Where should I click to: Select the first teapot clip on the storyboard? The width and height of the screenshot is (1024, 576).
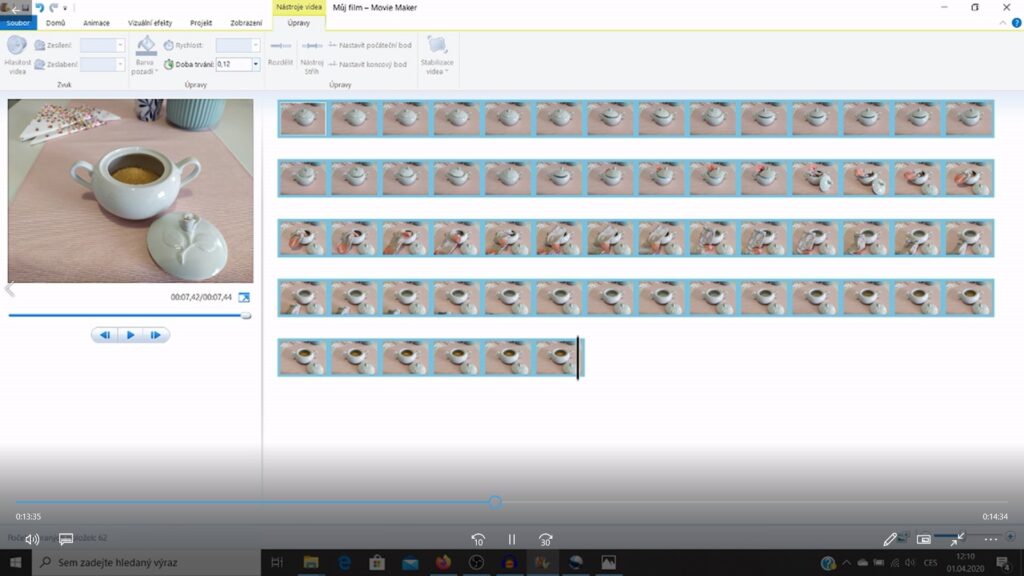[x=303, y=119]
